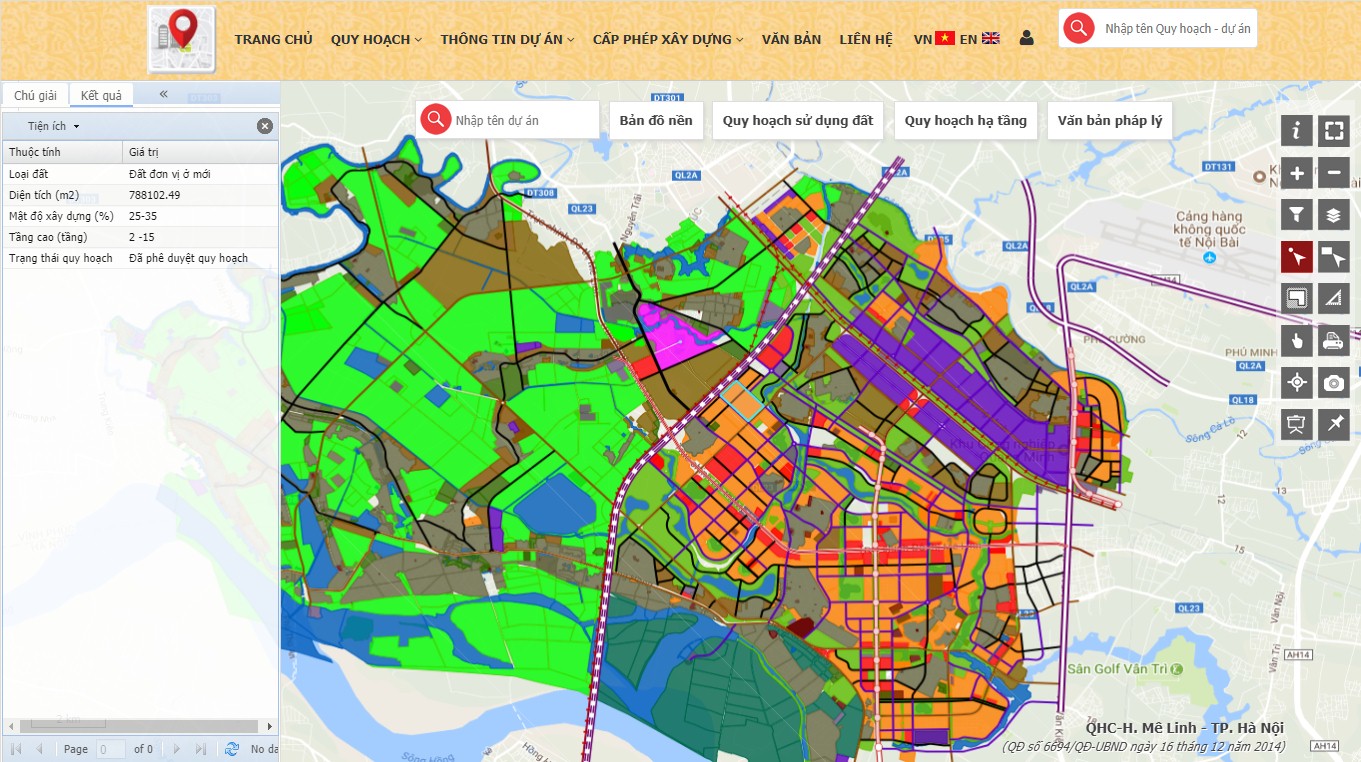This screenshot has height=762, width=1361.
Task: Focus the header plan-project search field
Action: coord(1177,29)
